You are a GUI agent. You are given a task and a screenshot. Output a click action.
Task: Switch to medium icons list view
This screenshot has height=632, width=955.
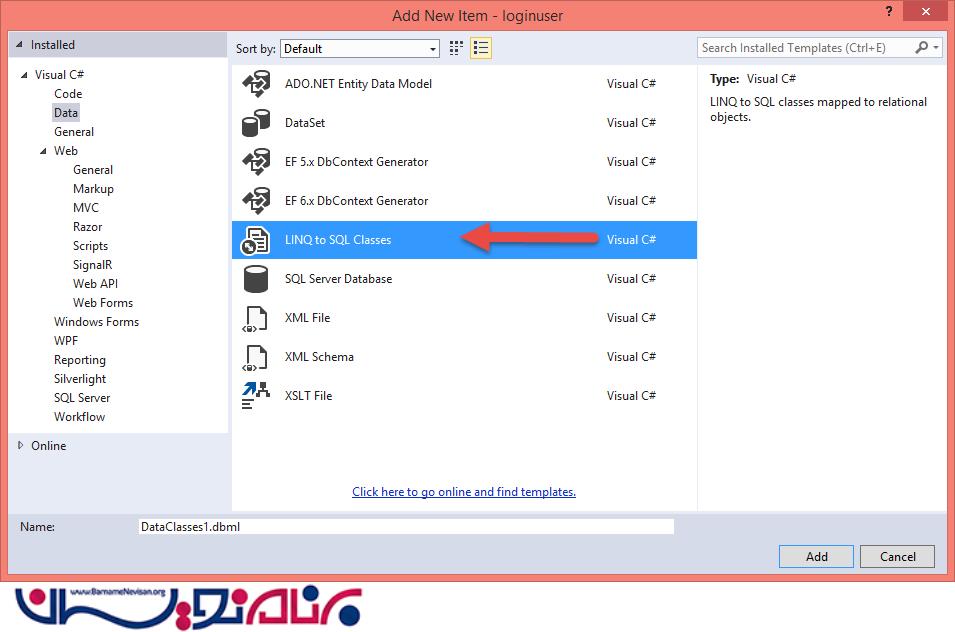point(481,48)
